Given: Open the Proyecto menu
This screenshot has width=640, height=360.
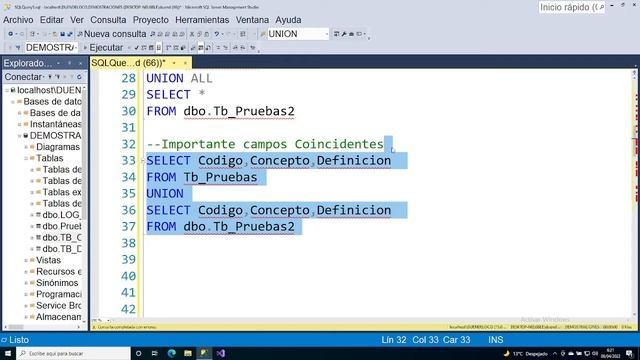Looking at the screenshot, I should (151, 20).
